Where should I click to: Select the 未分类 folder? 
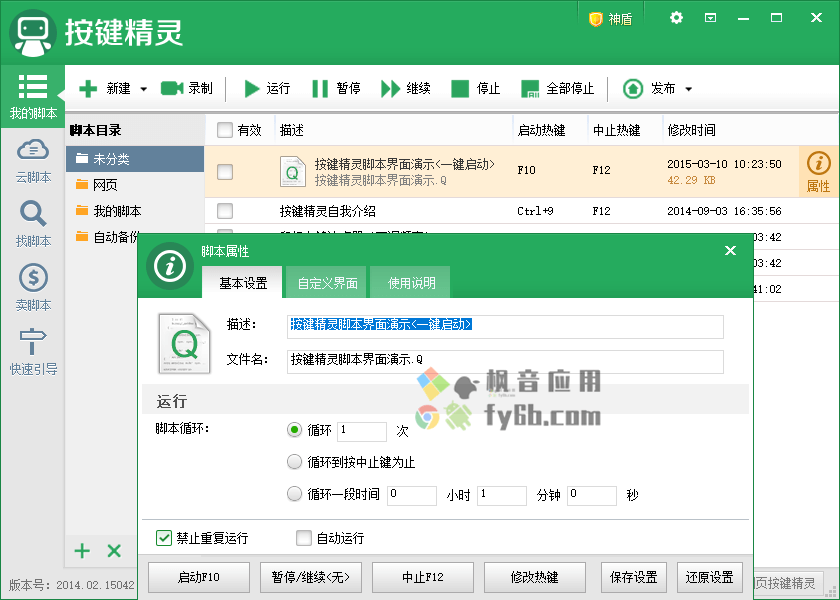tap(135, 159)
